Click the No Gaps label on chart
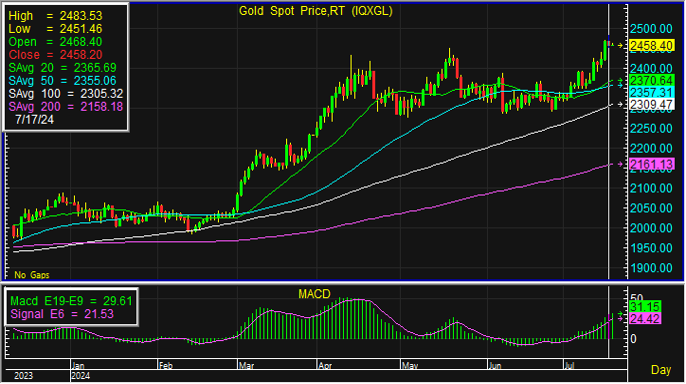This screenshot has width=686, height=384. pos(32,275)
